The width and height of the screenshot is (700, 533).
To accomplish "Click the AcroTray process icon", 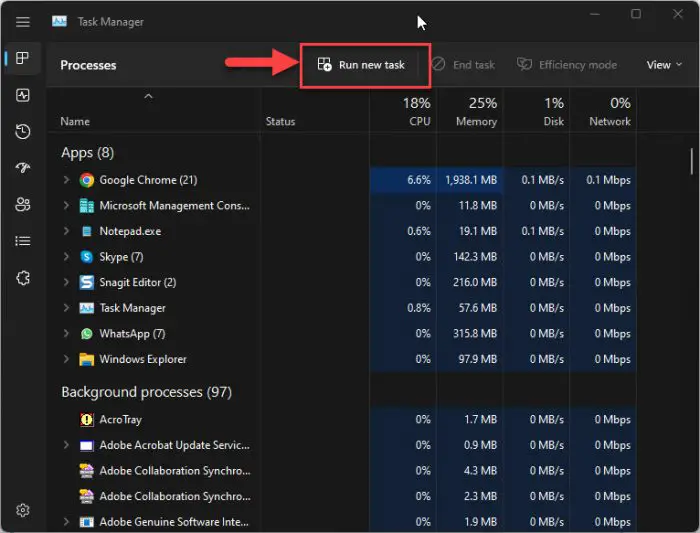I will (x=87, y=420).
